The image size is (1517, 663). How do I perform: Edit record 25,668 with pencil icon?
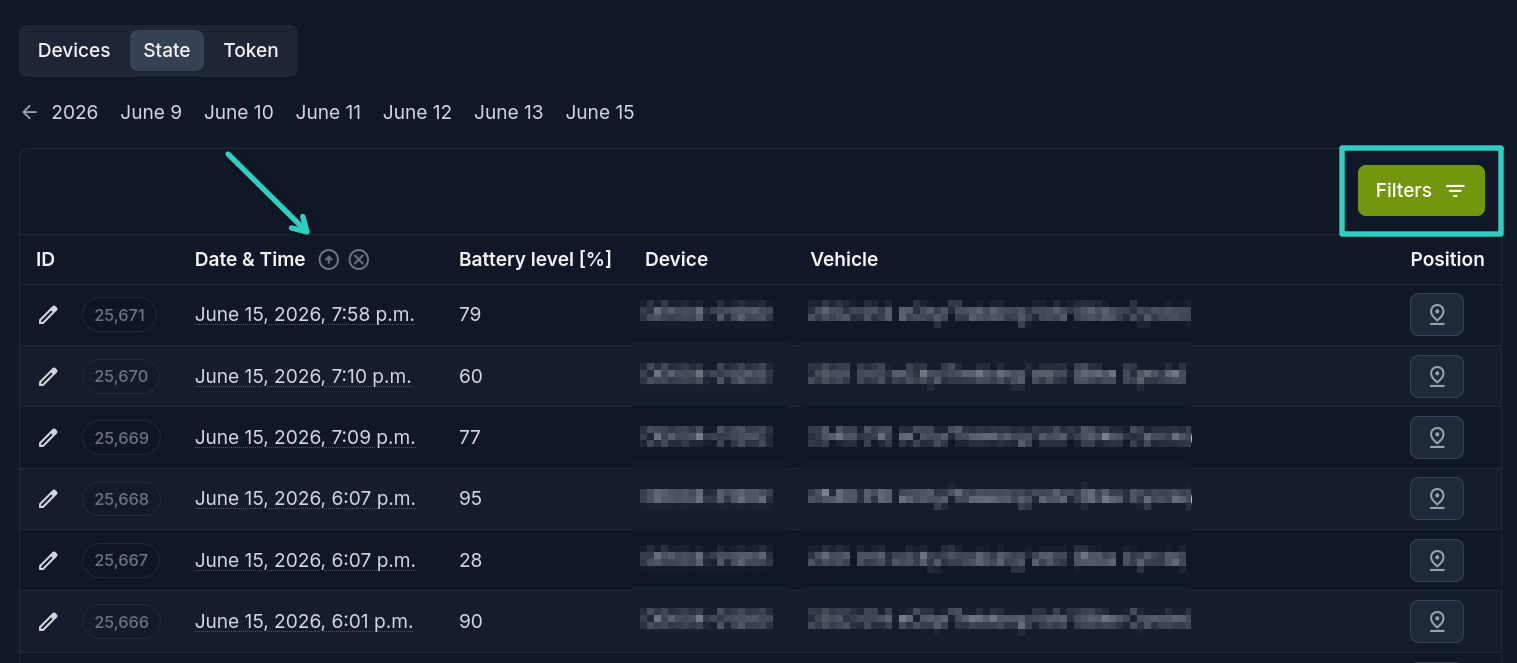pos(48,499)
